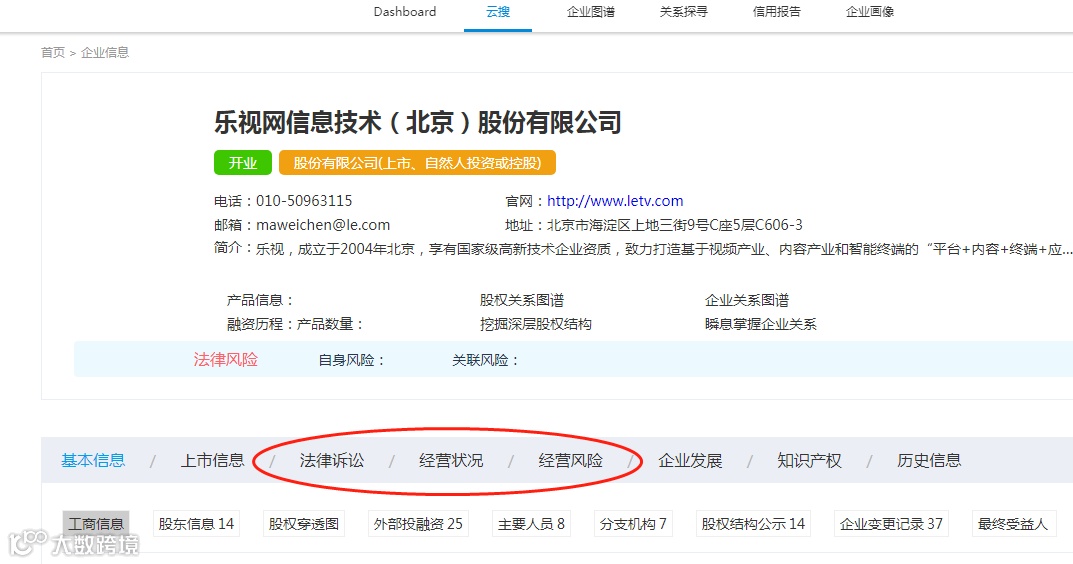The image size is (1073, 564).
Task: Open 外部投融资 25 sub-tab
Action: [x=418, y=524]
